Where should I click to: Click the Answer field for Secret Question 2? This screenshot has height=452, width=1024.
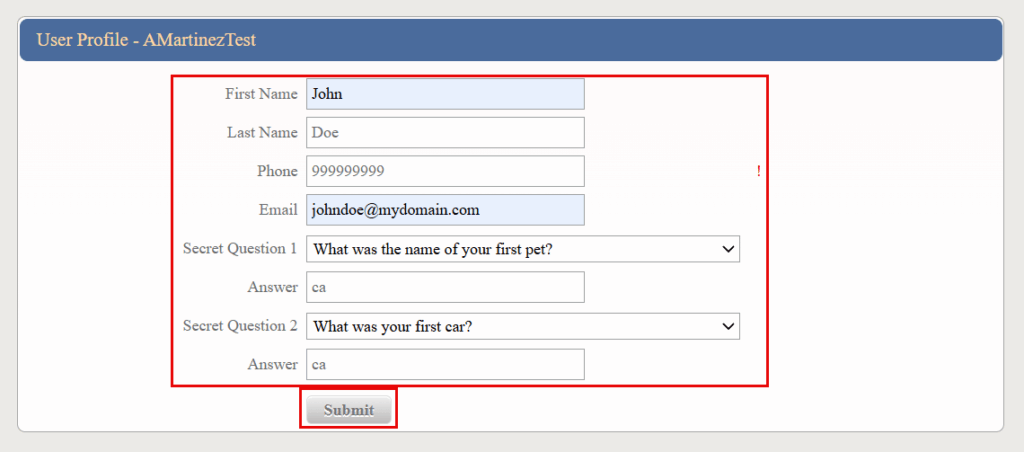click(x=445, y=365)
